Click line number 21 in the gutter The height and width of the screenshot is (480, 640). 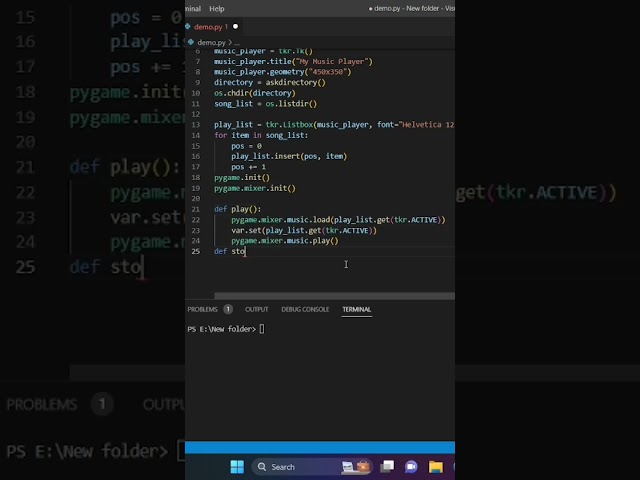pos(196,209)
